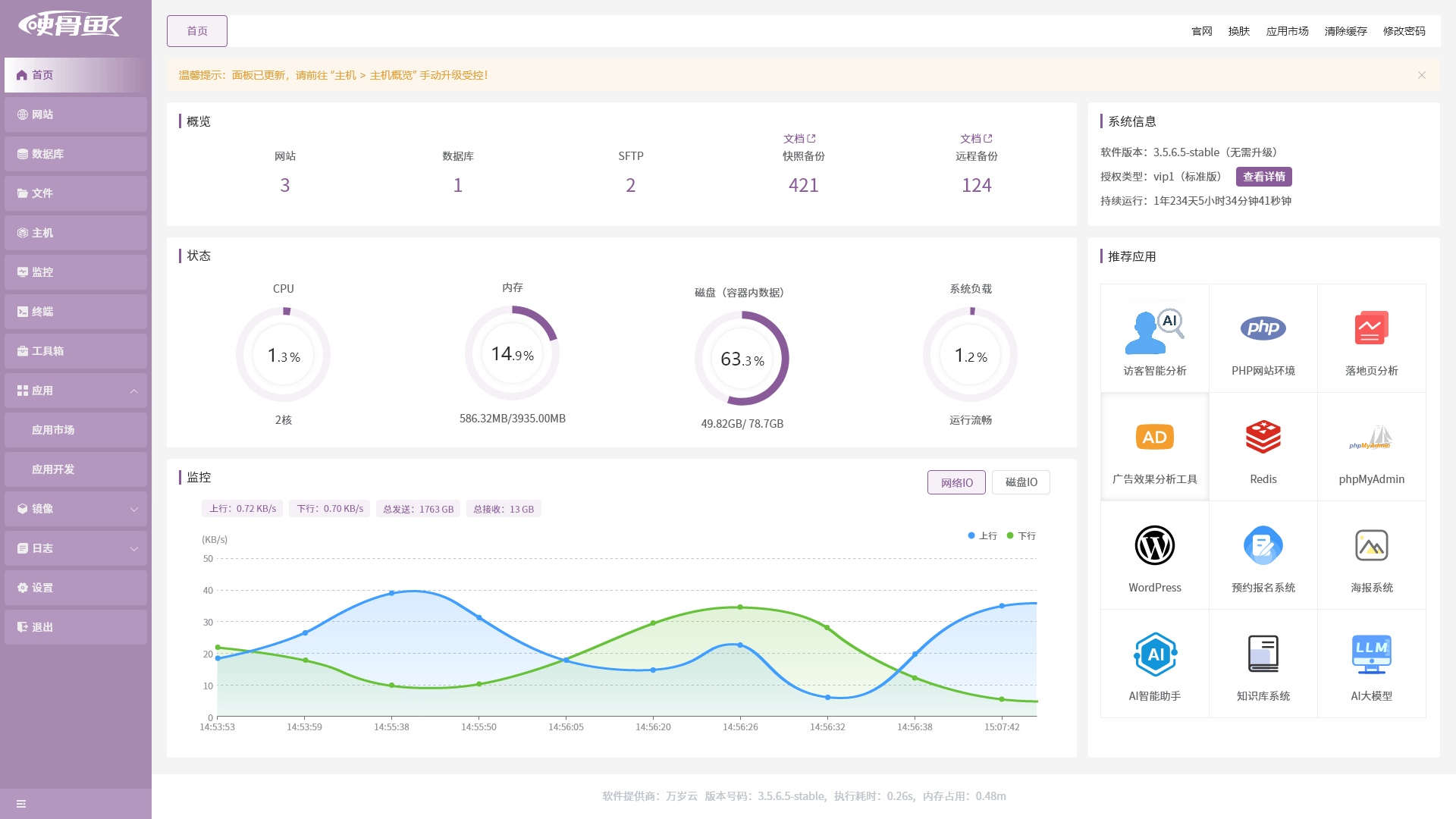Open 数据库 in the sidebar
The height and width of the screenshot is (819, 1456).
point(76,154)
